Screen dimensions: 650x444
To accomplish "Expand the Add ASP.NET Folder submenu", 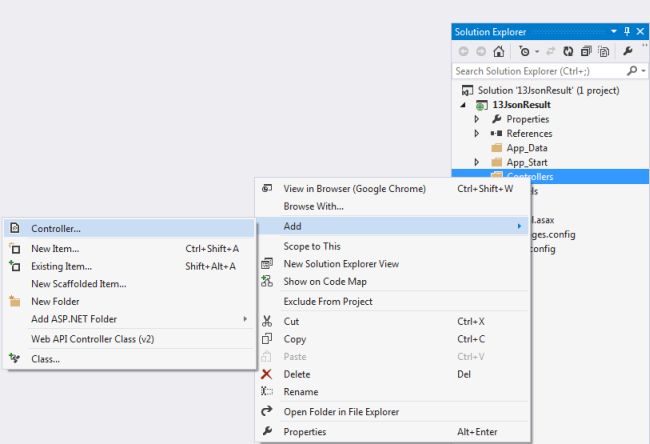I will point(129,319).
